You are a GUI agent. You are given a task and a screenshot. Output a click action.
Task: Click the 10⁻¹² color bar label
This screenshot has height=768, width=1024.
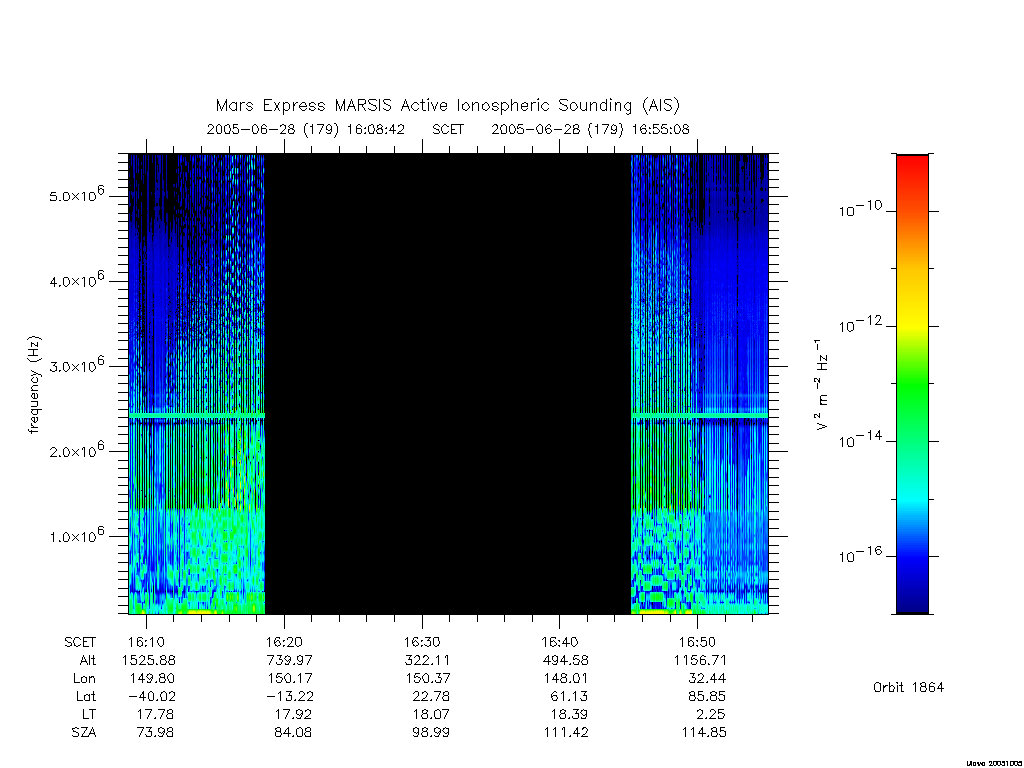(x=861, y=324)
